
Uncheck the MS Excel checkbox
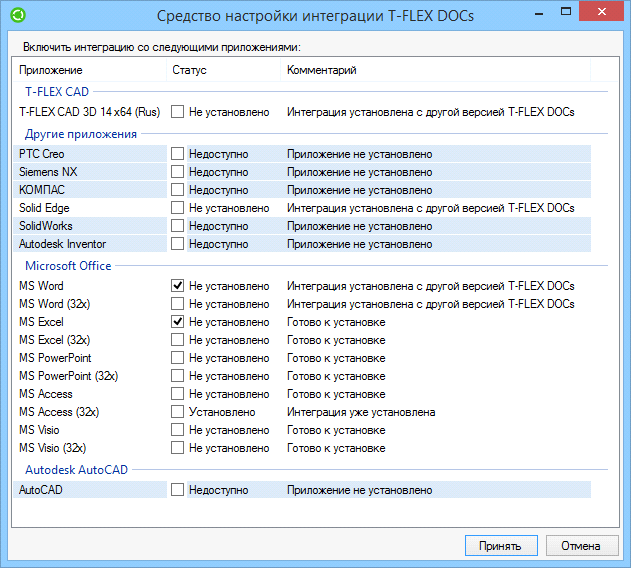(x=177, y=322)
